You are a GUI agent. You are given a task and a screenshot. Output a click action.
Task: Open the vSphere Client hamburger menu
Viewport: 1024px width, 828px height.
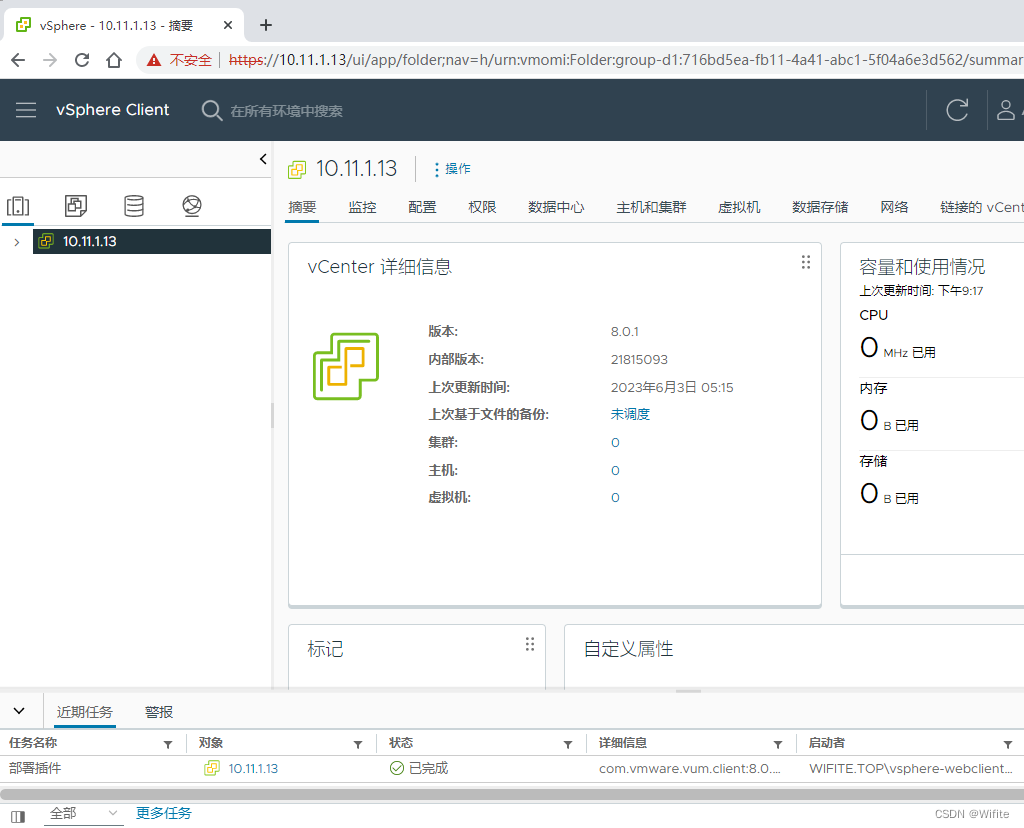point(26,110)
